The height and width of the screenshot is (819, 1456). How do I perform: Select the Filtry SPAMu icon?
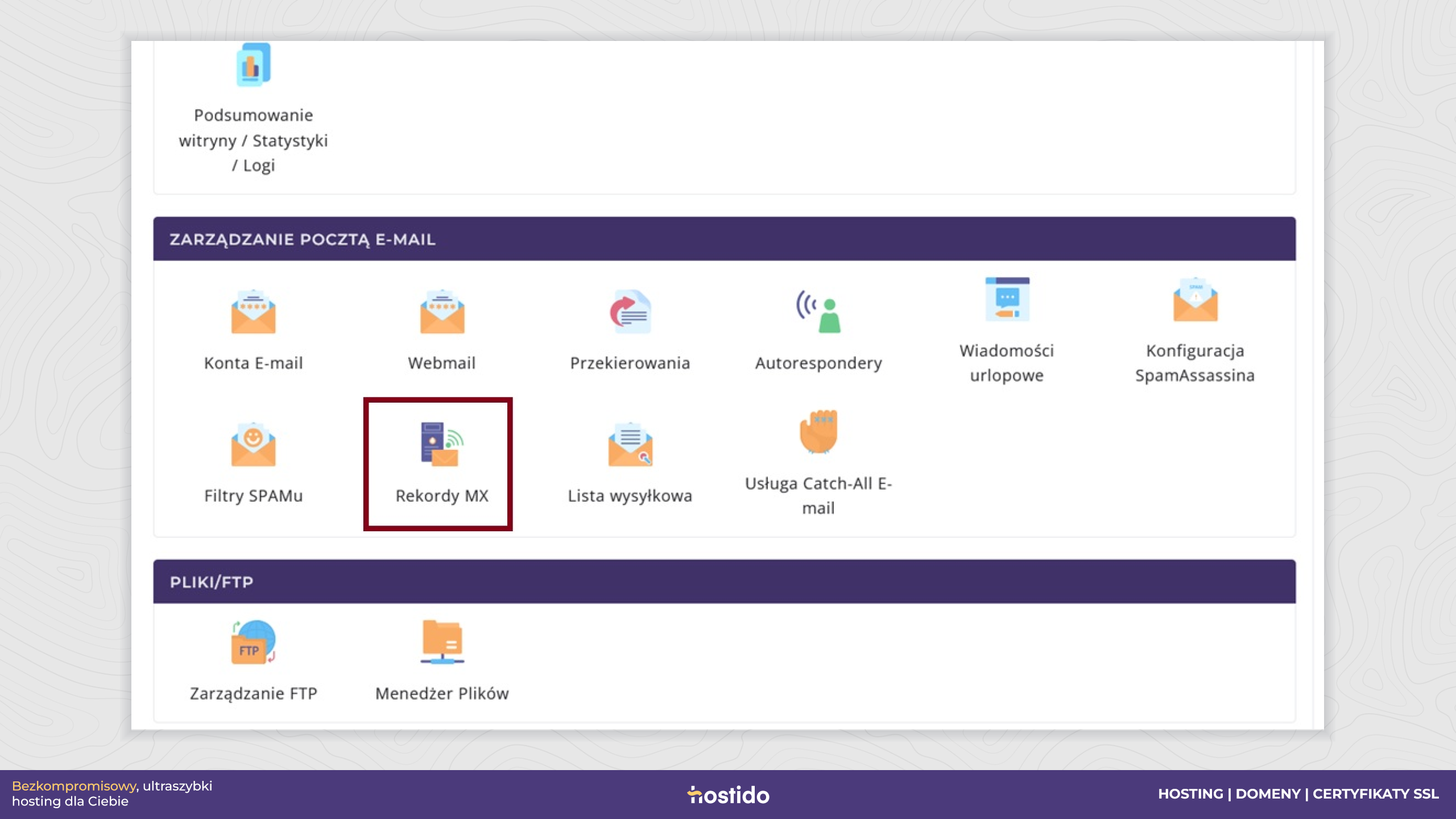tap(253, 444)
